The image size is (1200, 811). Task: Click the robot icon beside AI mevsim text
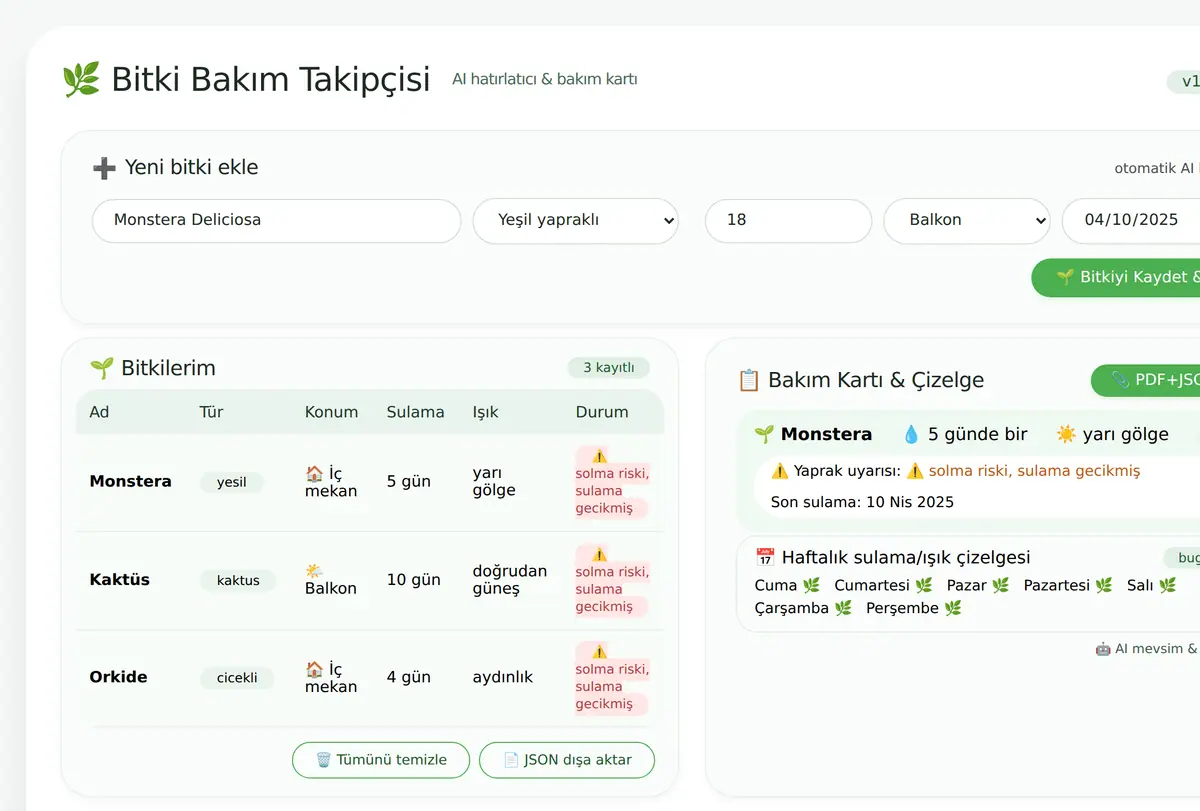(x=1103, y=648)
